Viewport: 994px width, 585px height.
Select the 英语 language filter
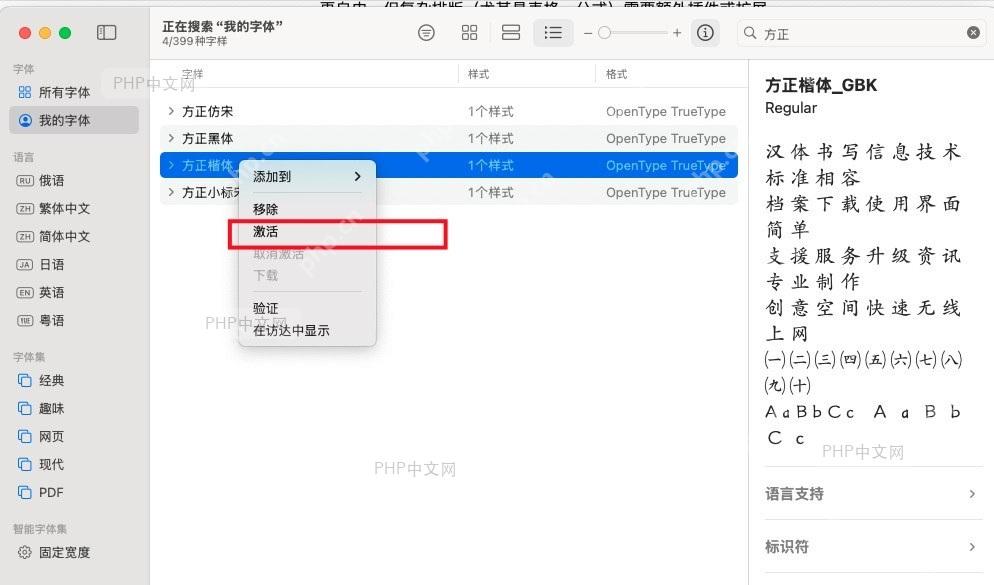tap(40, 292)
